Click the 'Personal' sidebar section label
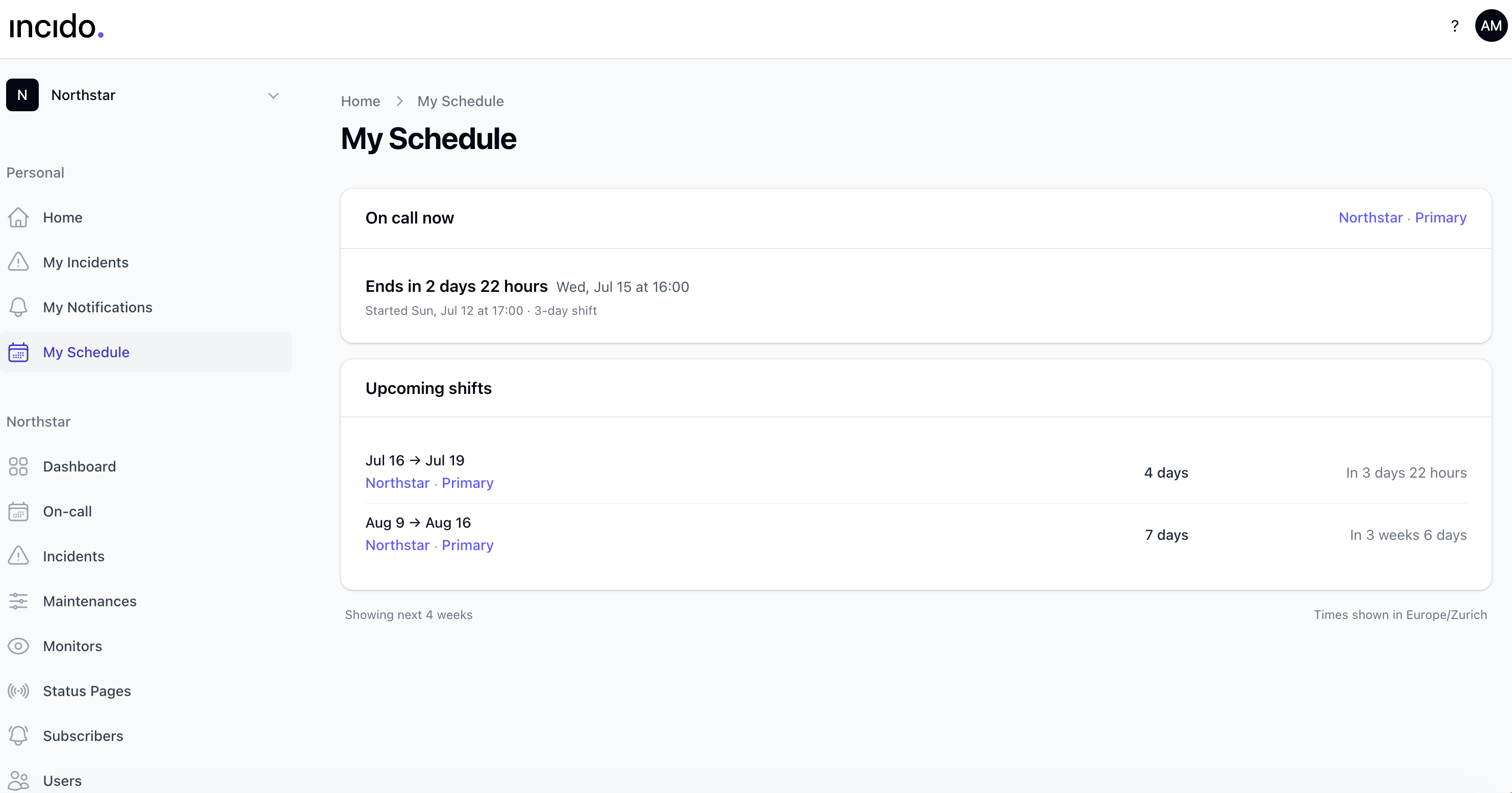1512x793 pixels. coord(35,172)
